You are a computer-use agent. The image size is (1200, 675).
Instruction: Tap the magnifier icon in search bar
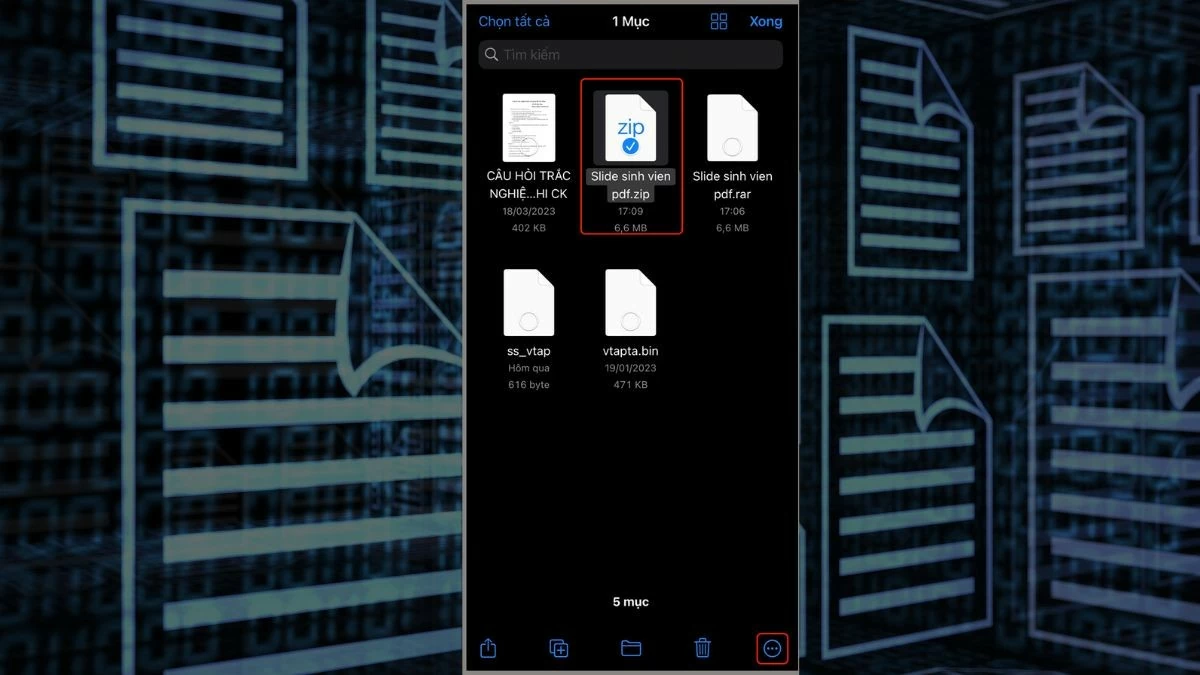[491, 54]
